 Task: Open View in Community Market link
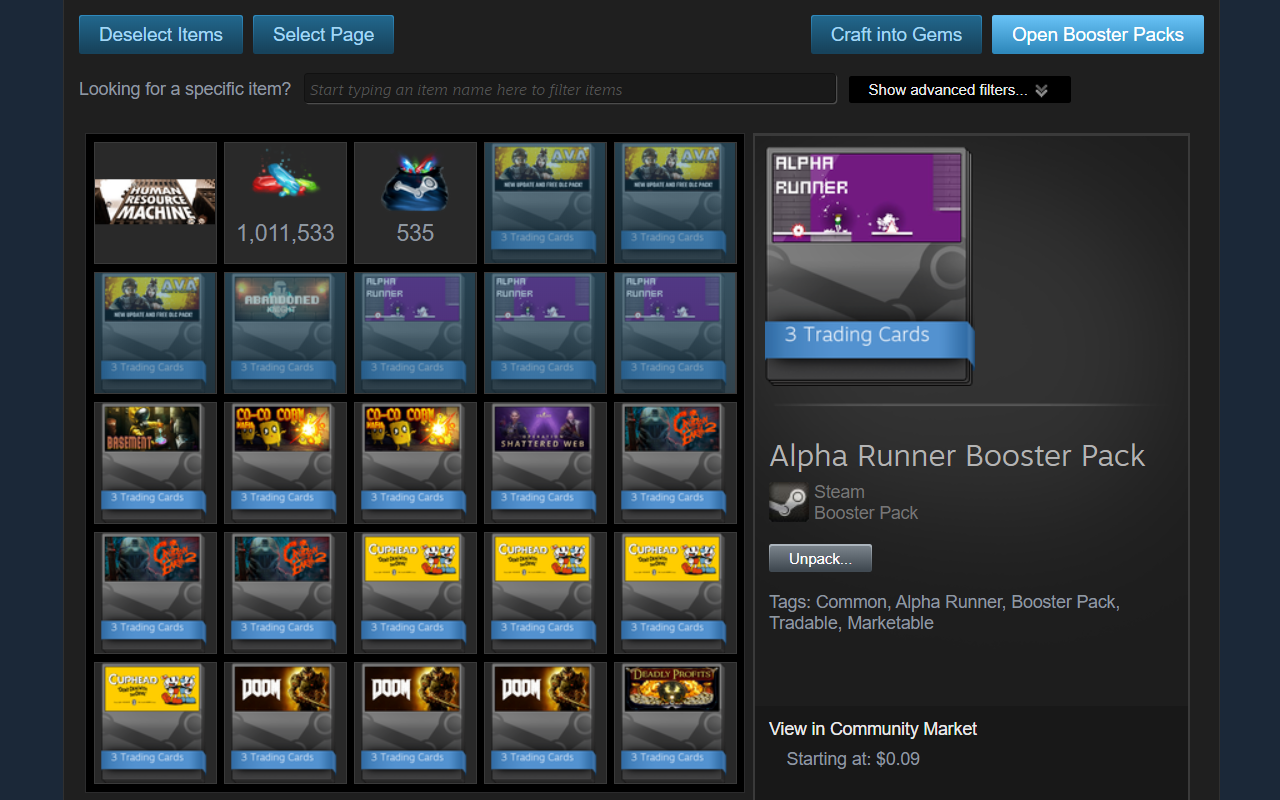click(873, 729)
